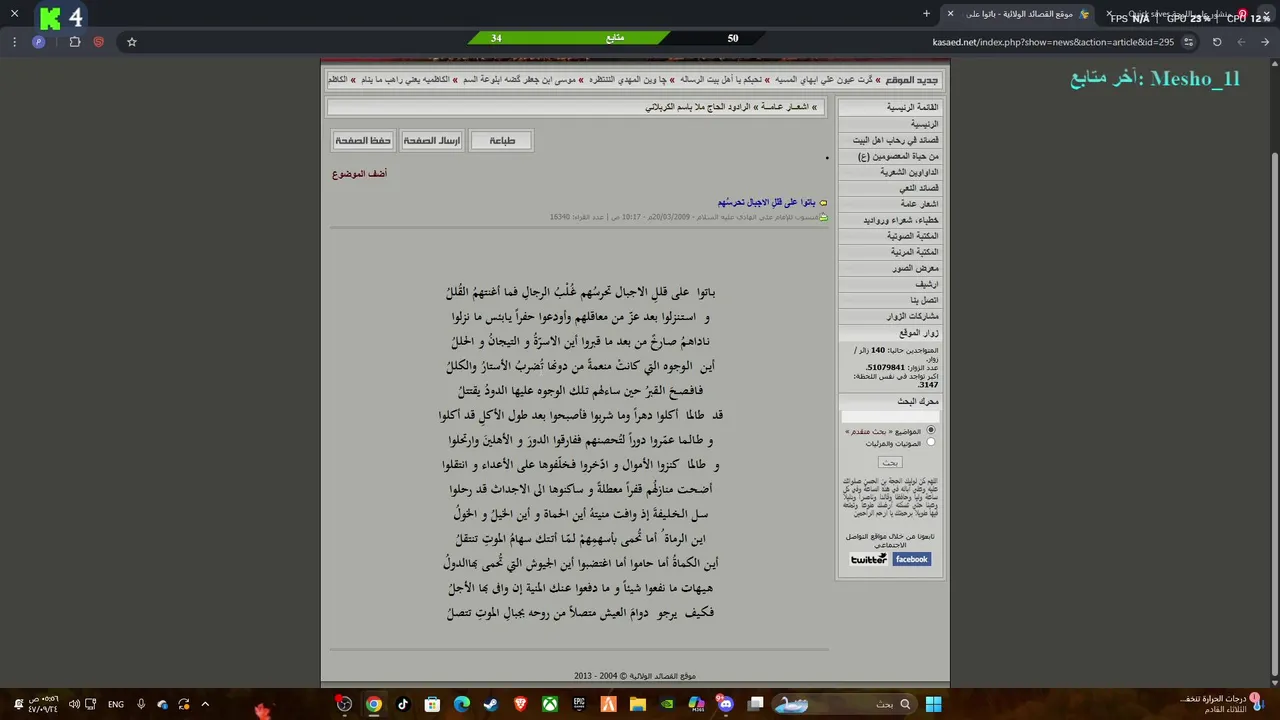Open the Windows Start menu
The image size is (1280, 720).
[933, 704]
